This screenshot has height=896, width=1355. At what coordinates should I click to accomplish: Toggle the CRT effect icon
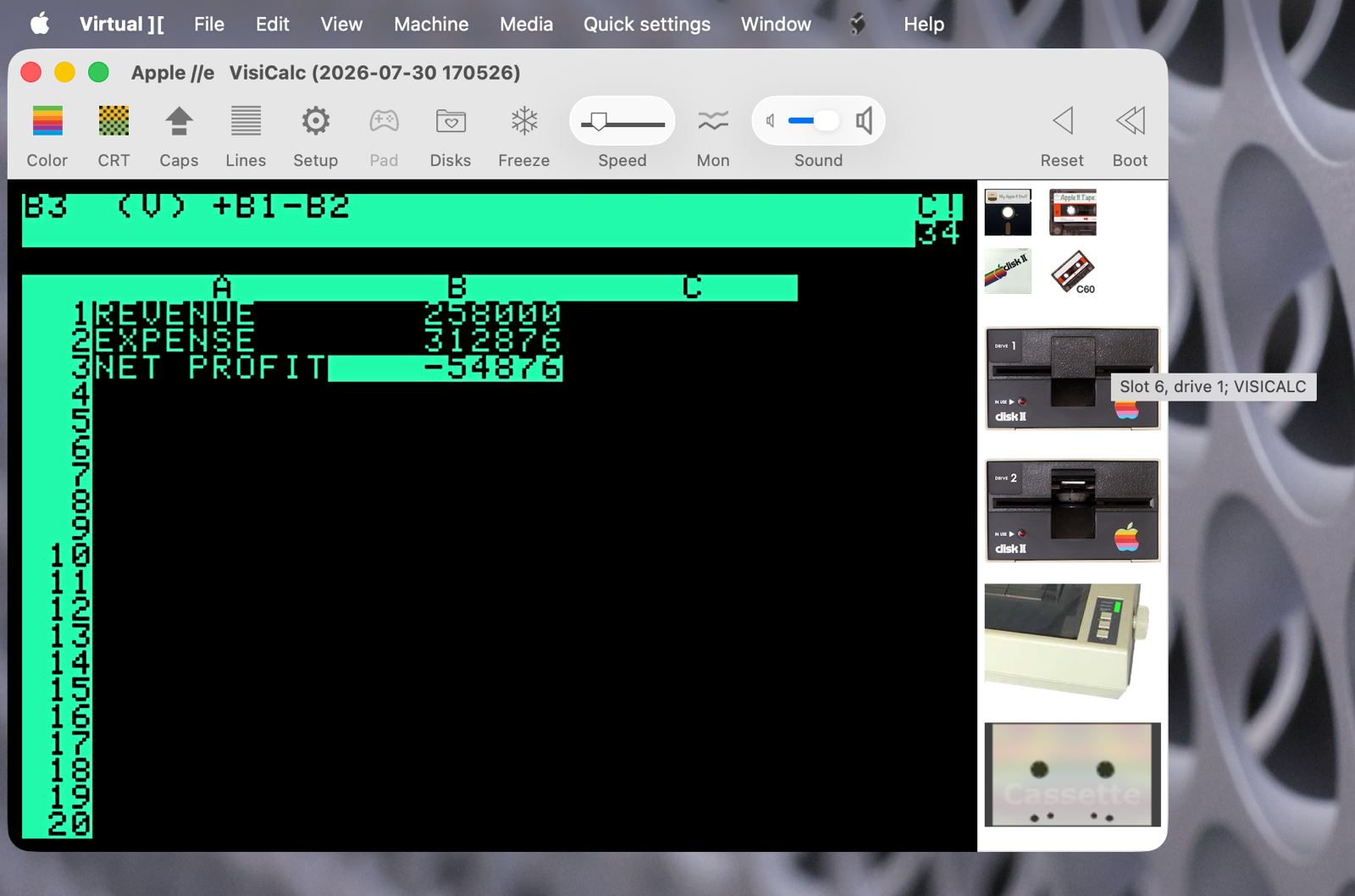113,121
